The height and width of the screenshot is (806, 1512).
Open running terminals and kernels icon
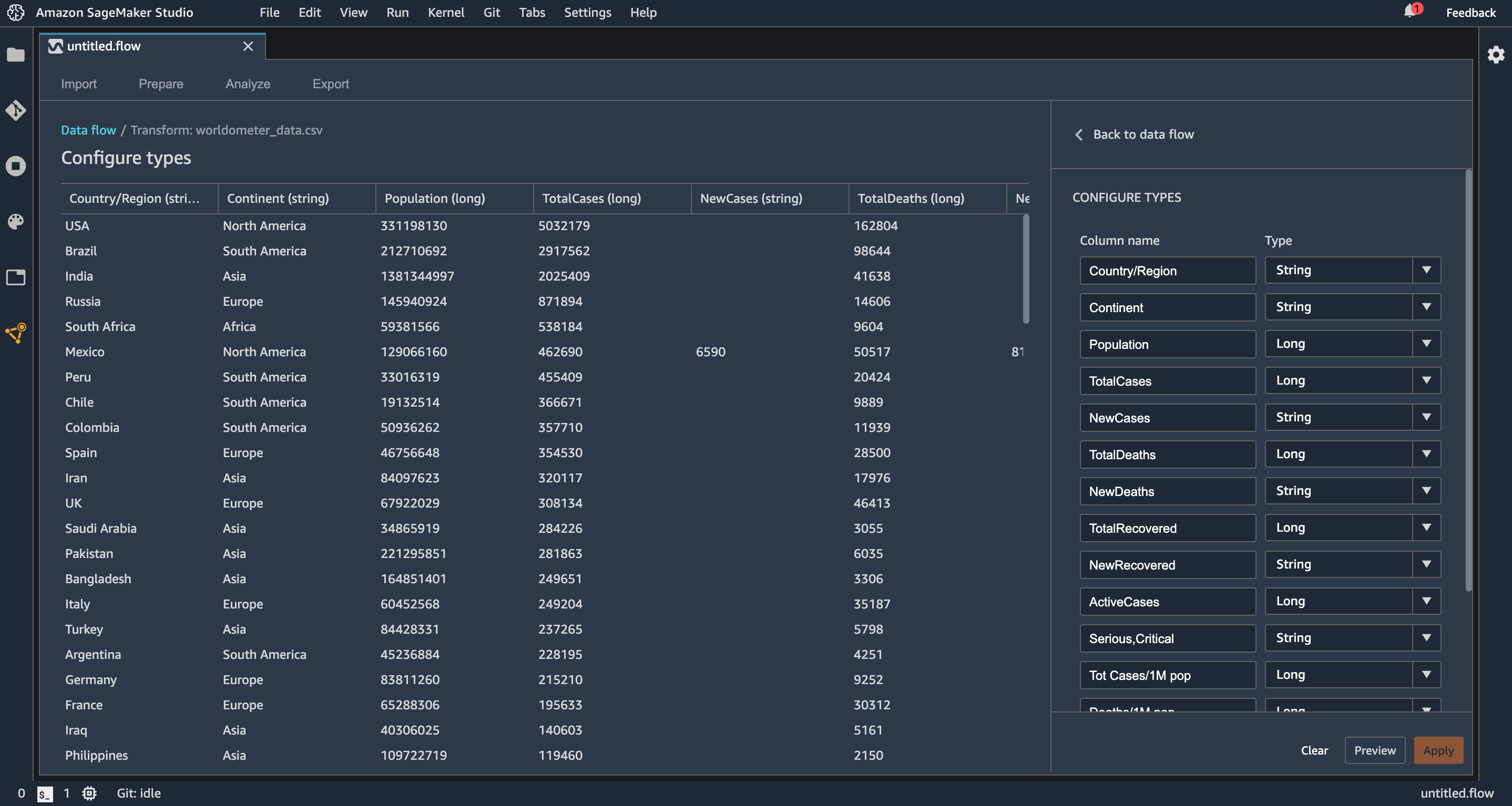coord(16,166)
